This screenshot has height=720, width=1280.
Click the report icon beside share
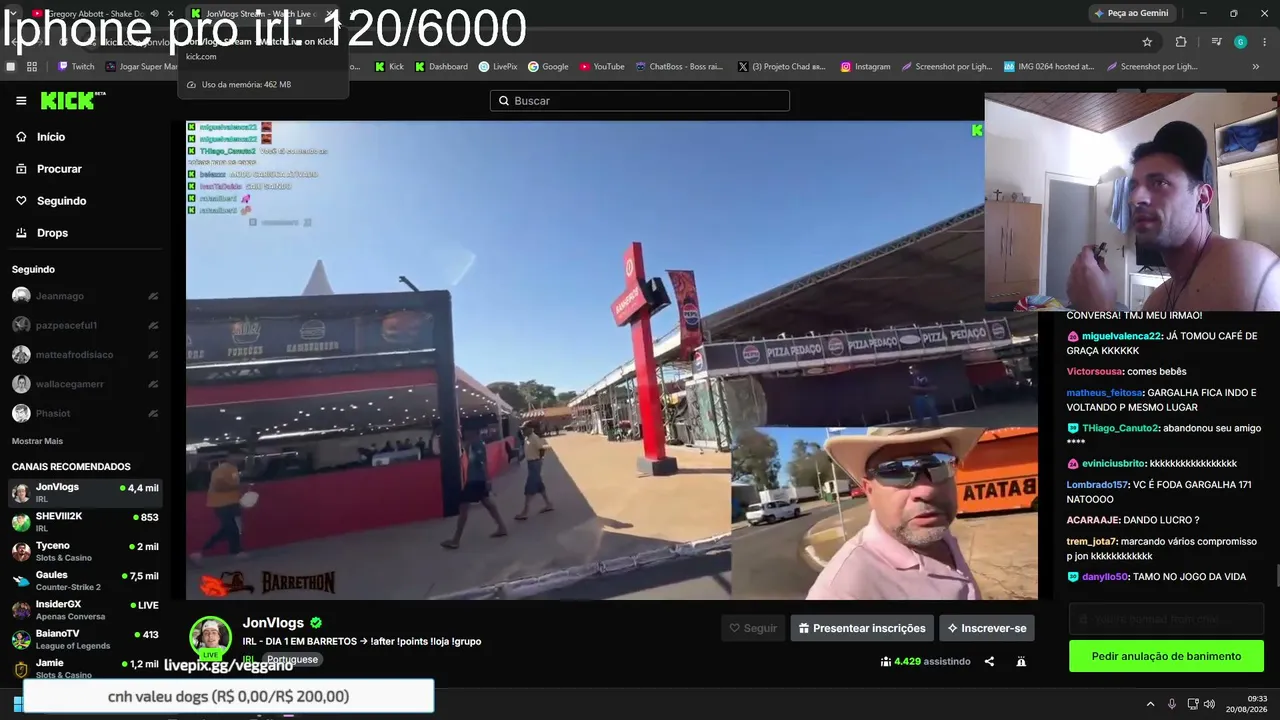1021,661
